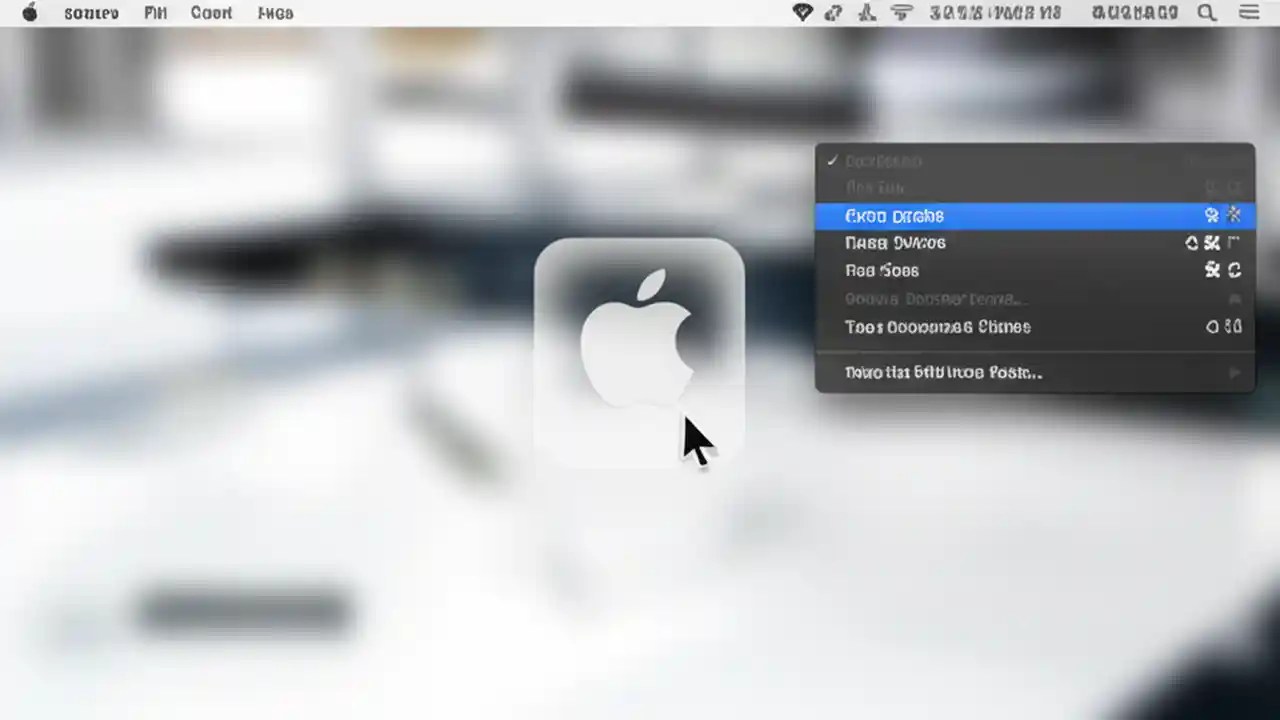This screenshot has height=720, width=1280.
Task: Open Spotlight search from menu bar
Action: (1206, 13)
